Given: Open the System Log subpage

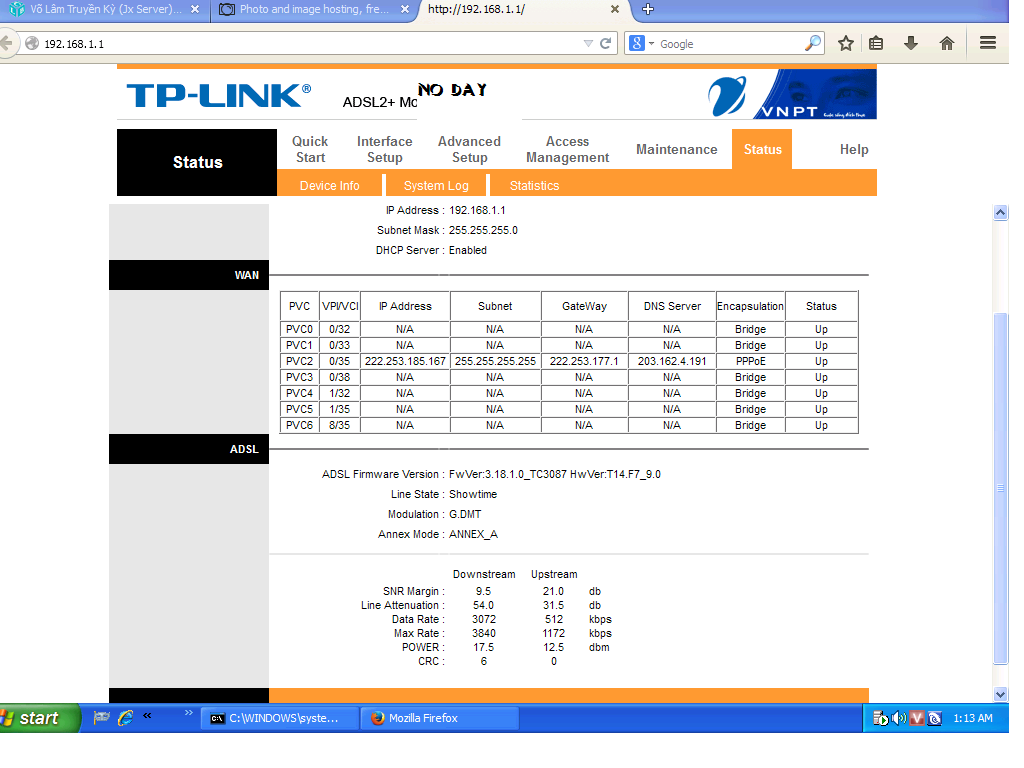Looking at the screenshot, I should [436, 185].
